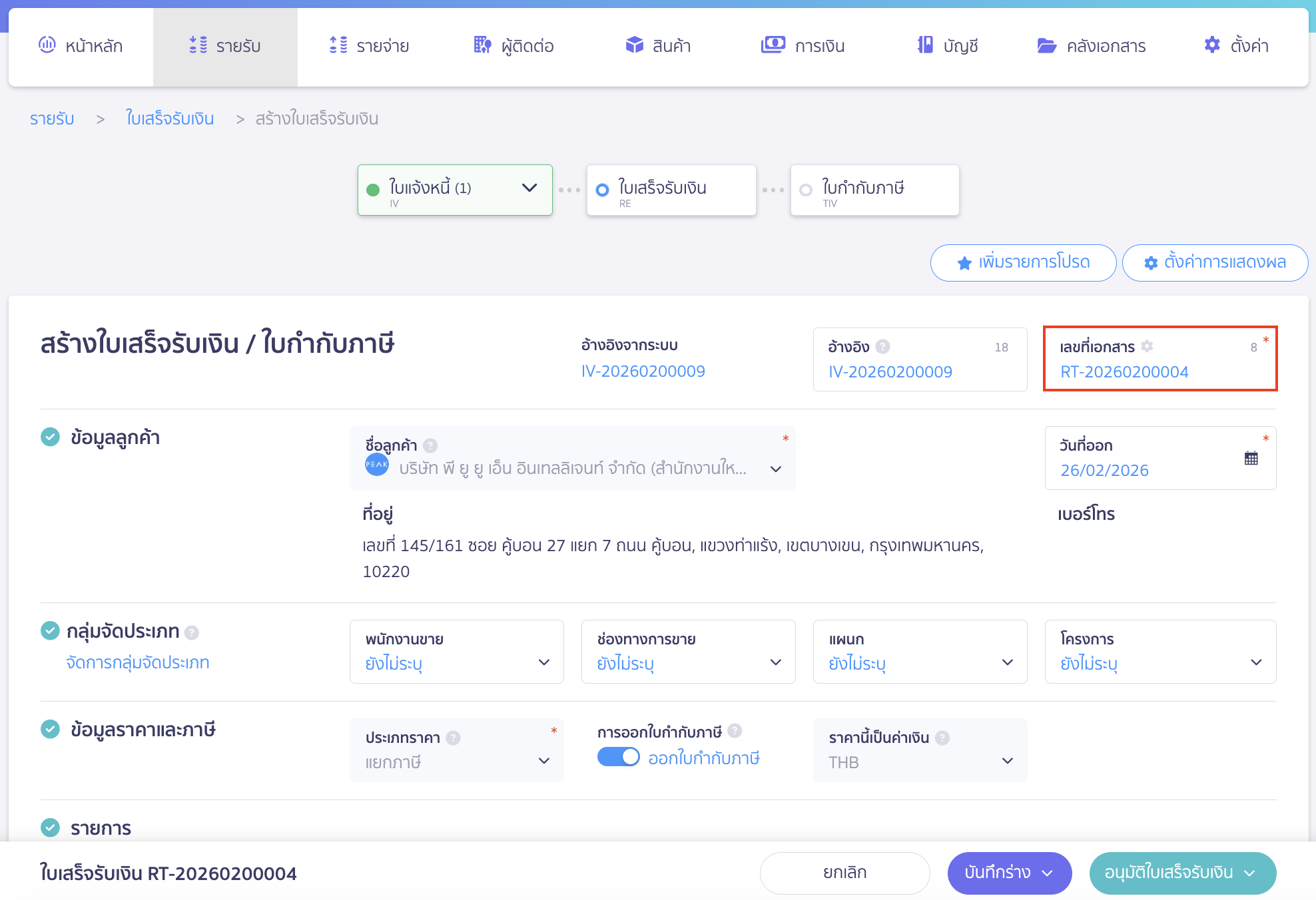Select the ใบกำกับภาษี TIV step radio
Image resolution: width=1316 pixels, height=900 pixels.
click(806, 190)
